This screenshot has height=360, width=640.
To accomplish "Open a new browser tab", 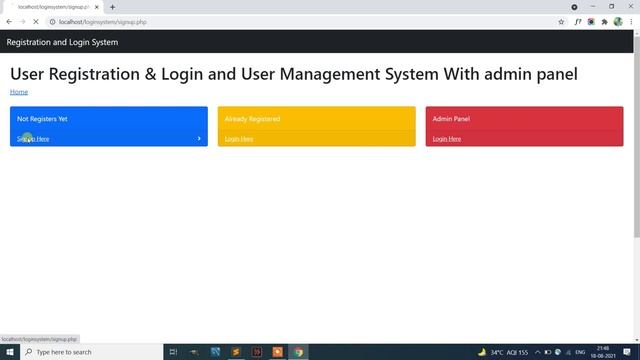I will (x=112, y=7).
